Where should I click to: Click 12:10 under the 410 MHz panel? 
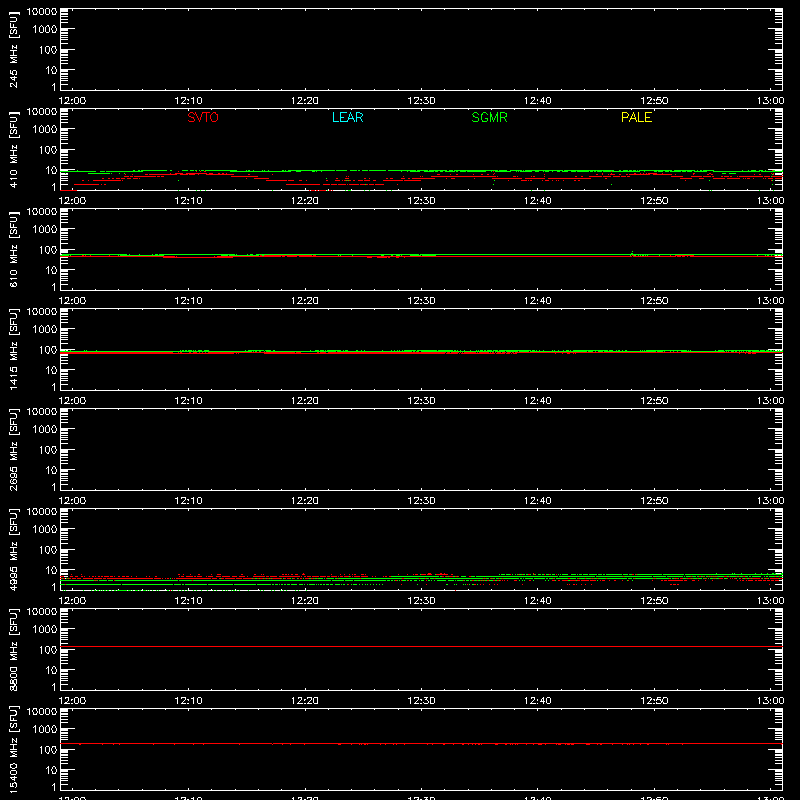click(188, 201)
